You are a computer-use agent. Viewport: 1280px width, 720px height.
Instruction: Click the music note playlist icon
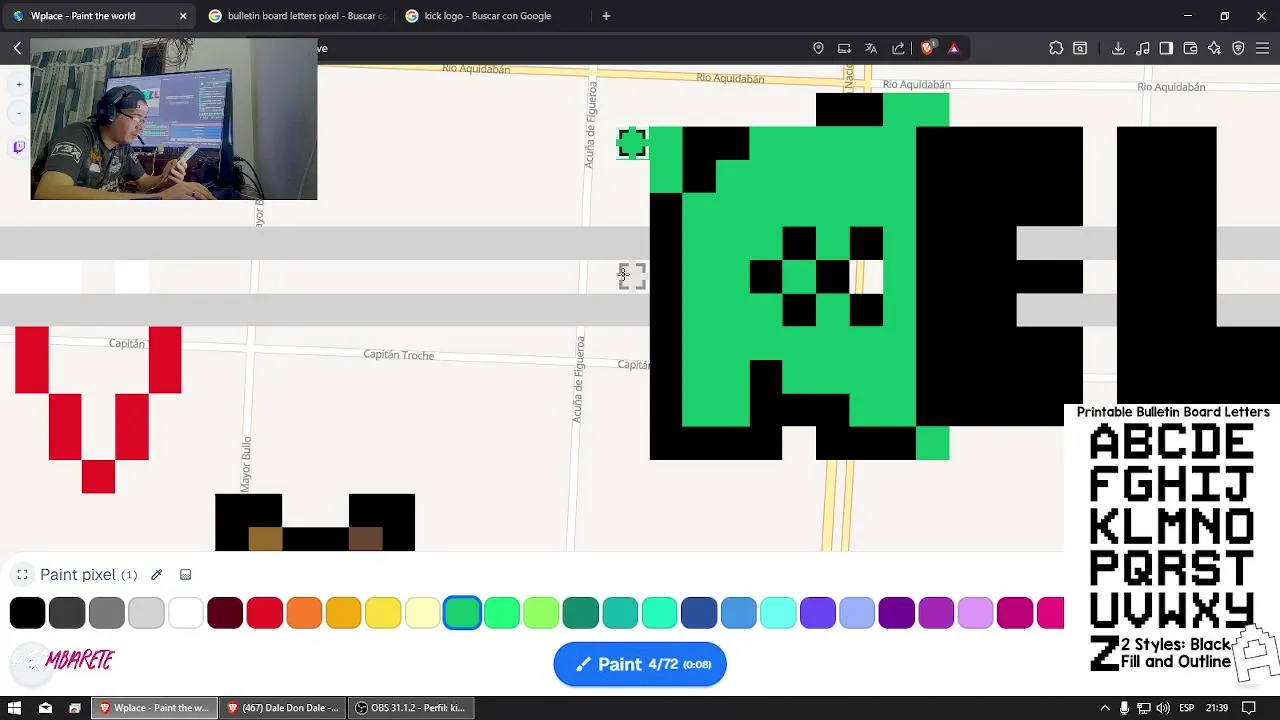pyautogui.click(x=1142, y=48)
